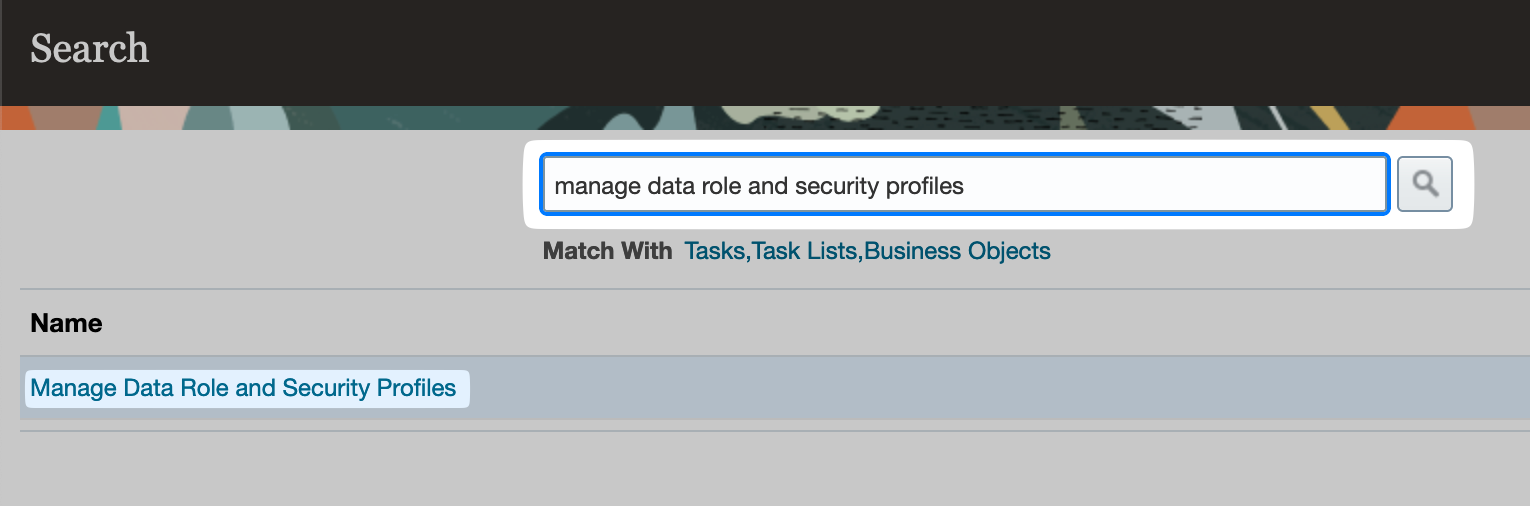Focus the search text input field
1530x506 pixels.
pos(964,185)
